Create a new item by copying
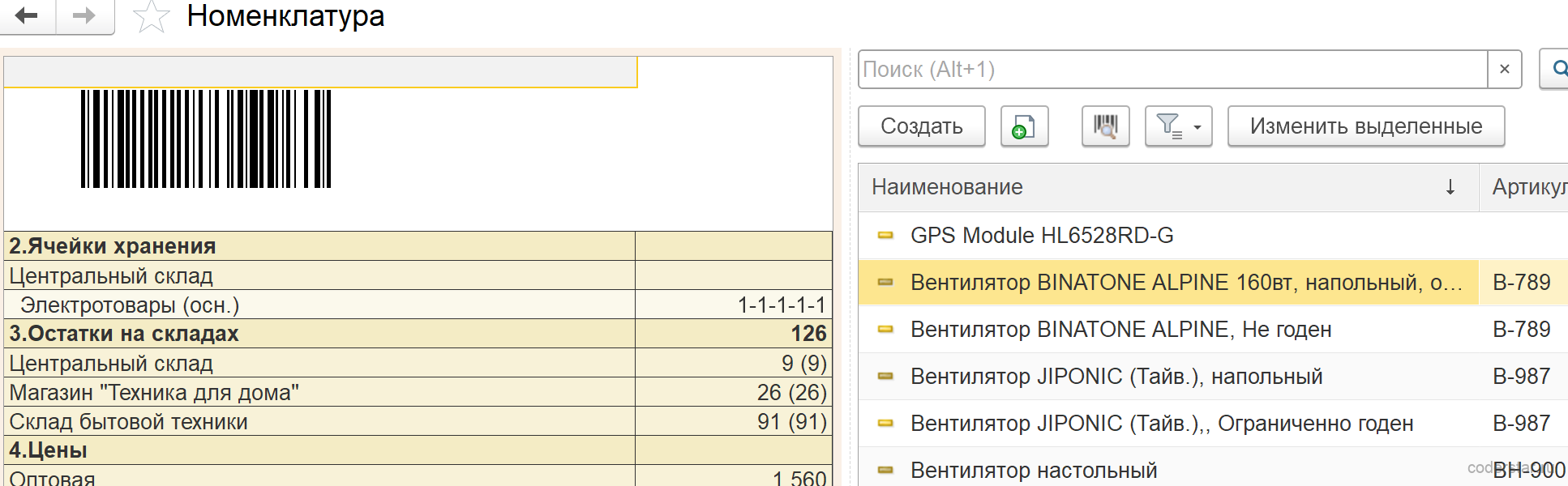Screen dimensions: 1568x486 point(1025,126)
